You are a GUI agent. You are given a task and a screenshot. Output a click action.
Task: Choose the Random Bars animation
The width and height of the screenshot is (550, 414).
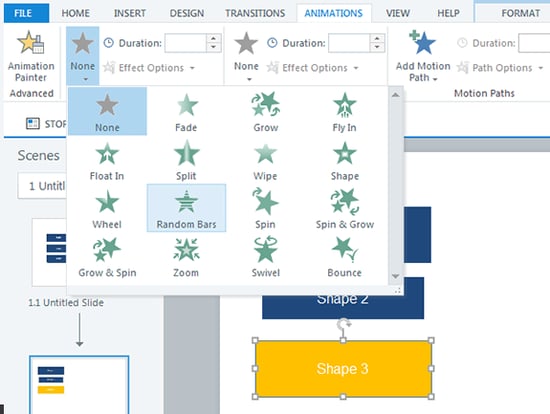point(186,208)
